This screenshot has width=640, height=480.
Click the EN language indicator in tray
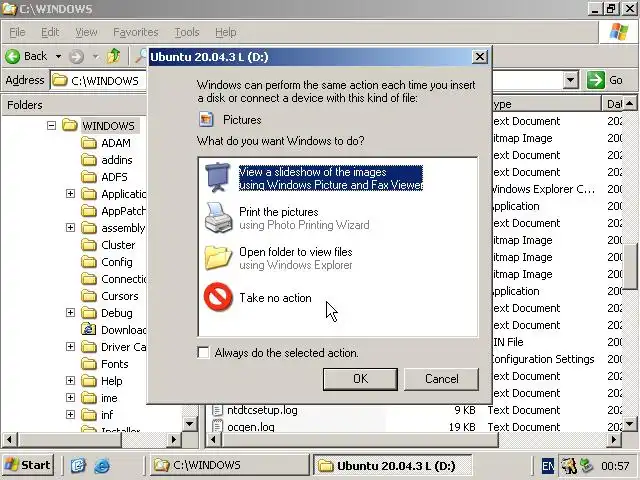pyautogui.click(x=548, y=466)
